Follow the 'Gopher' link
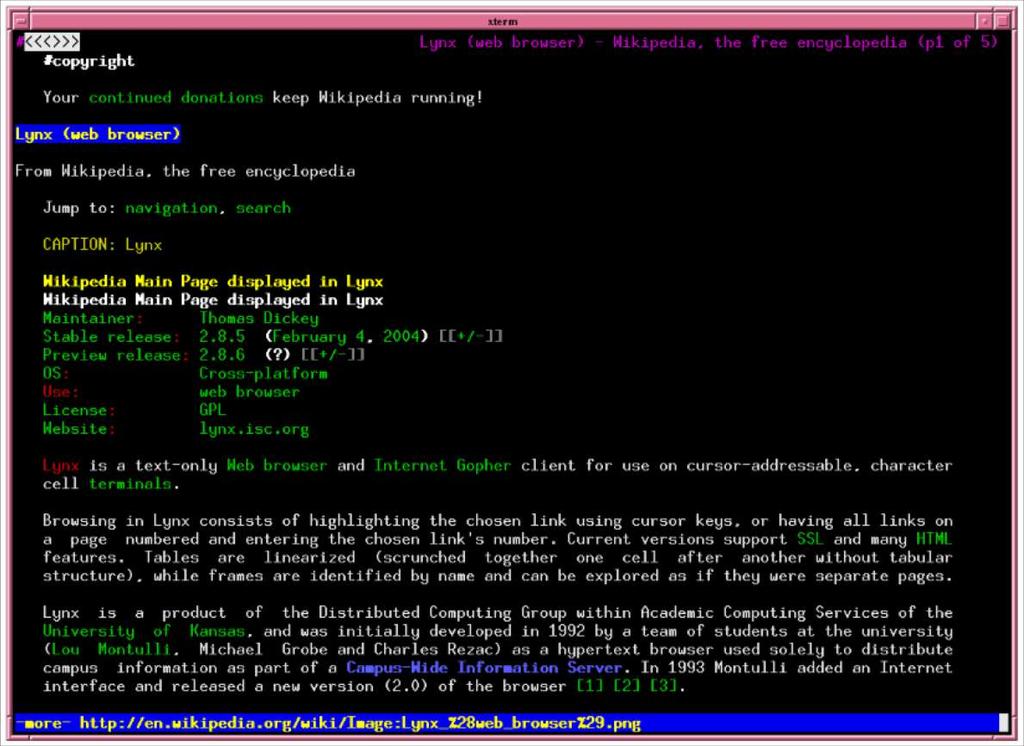 coord(484,466)
